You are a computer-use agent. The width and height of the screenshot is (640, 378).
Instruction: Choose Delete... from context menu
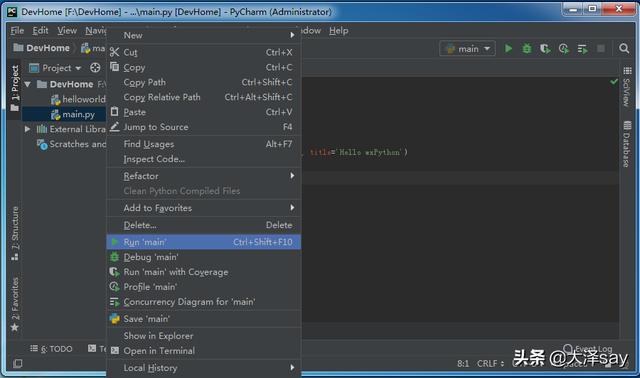(x=204, y=225)
